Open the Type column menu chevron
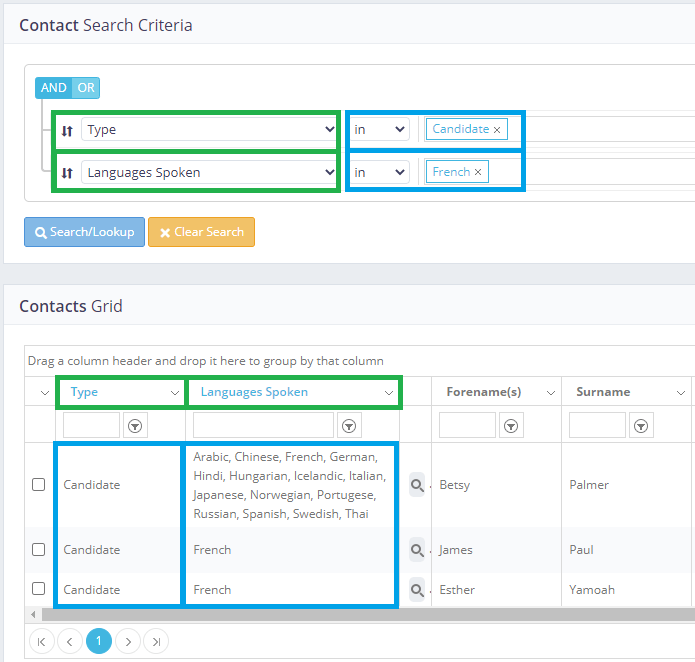 [175, 393]
